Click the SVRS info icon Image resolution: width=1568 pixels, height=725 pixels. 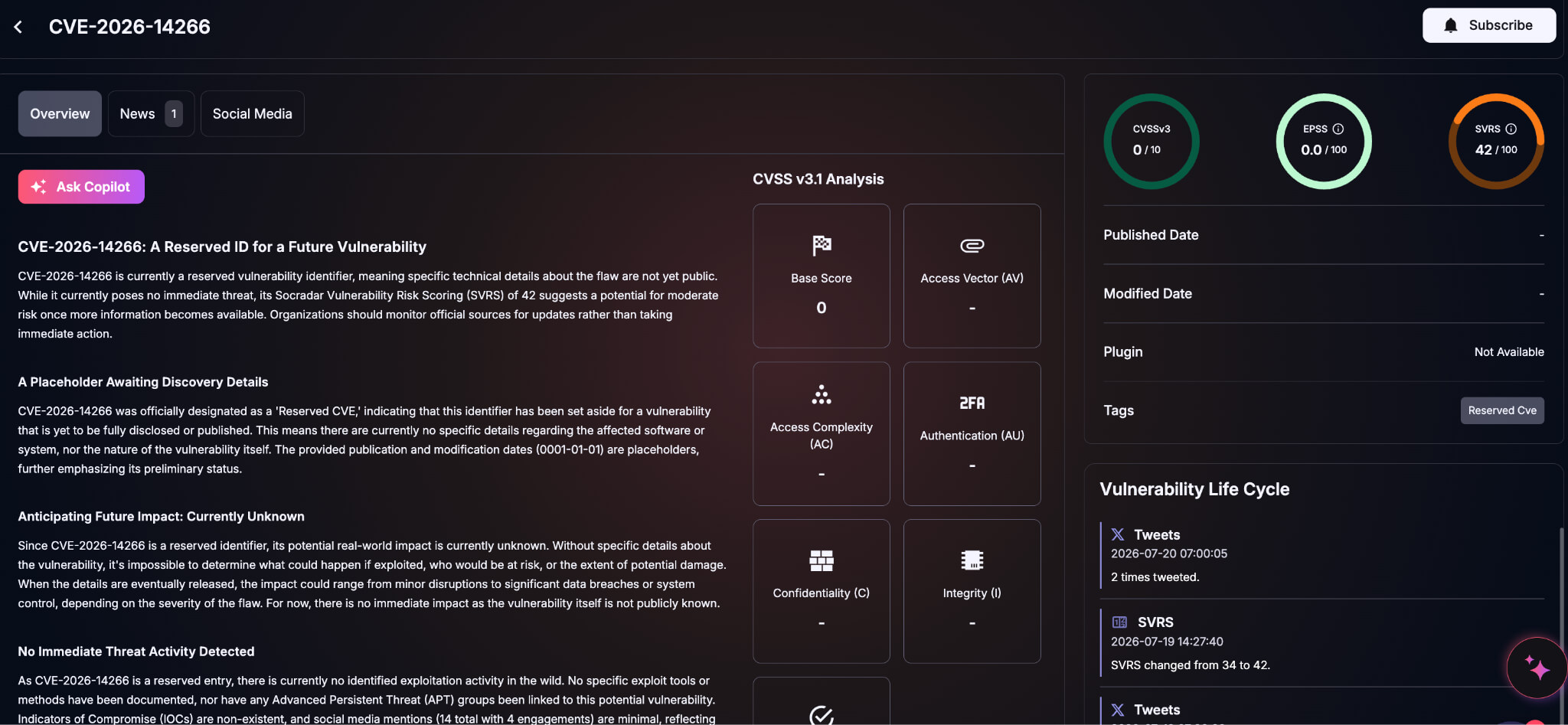click(x=1511, y=129)
